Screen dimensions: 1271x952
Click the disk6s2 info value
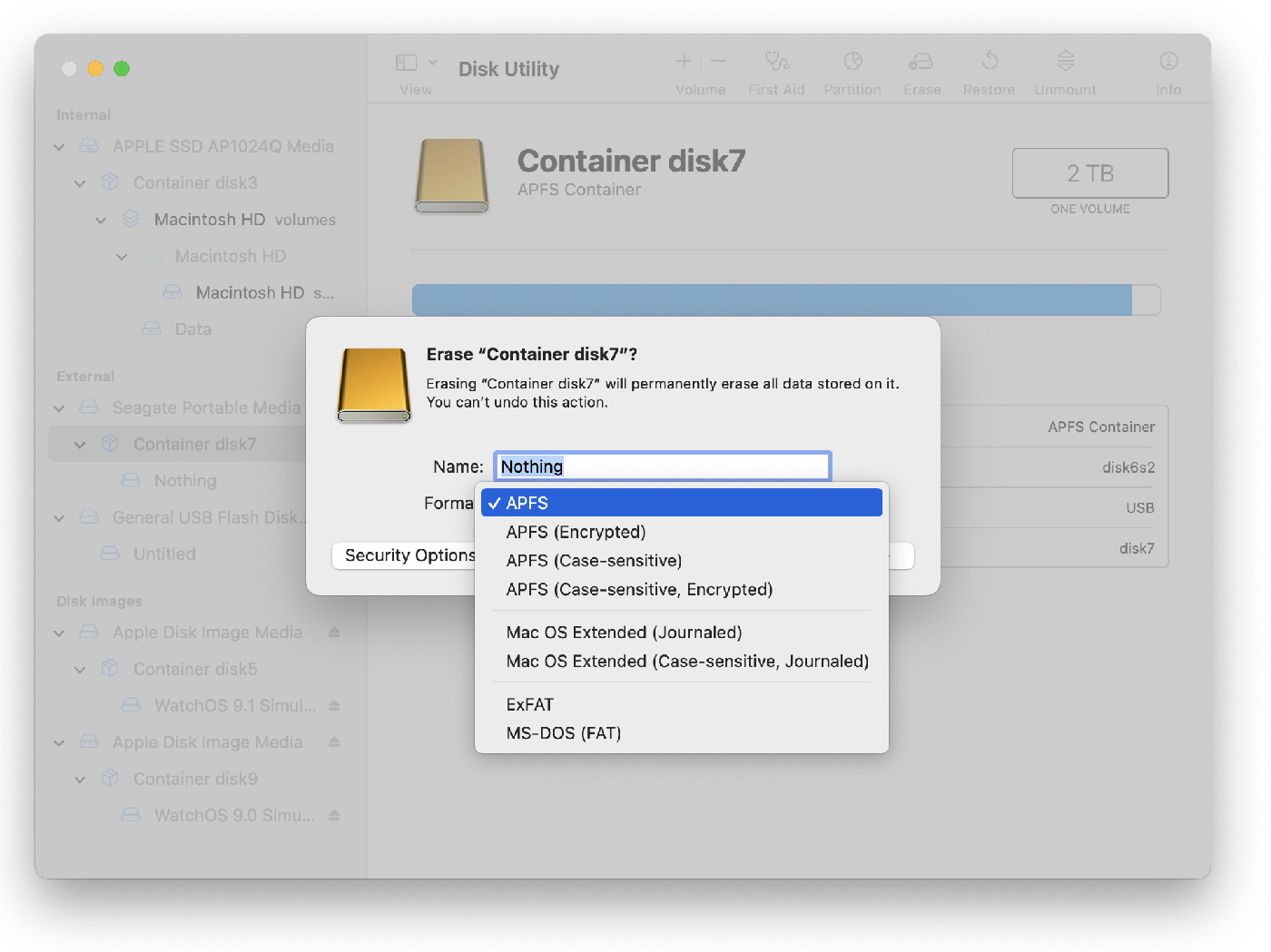[x=1128, y=467]
